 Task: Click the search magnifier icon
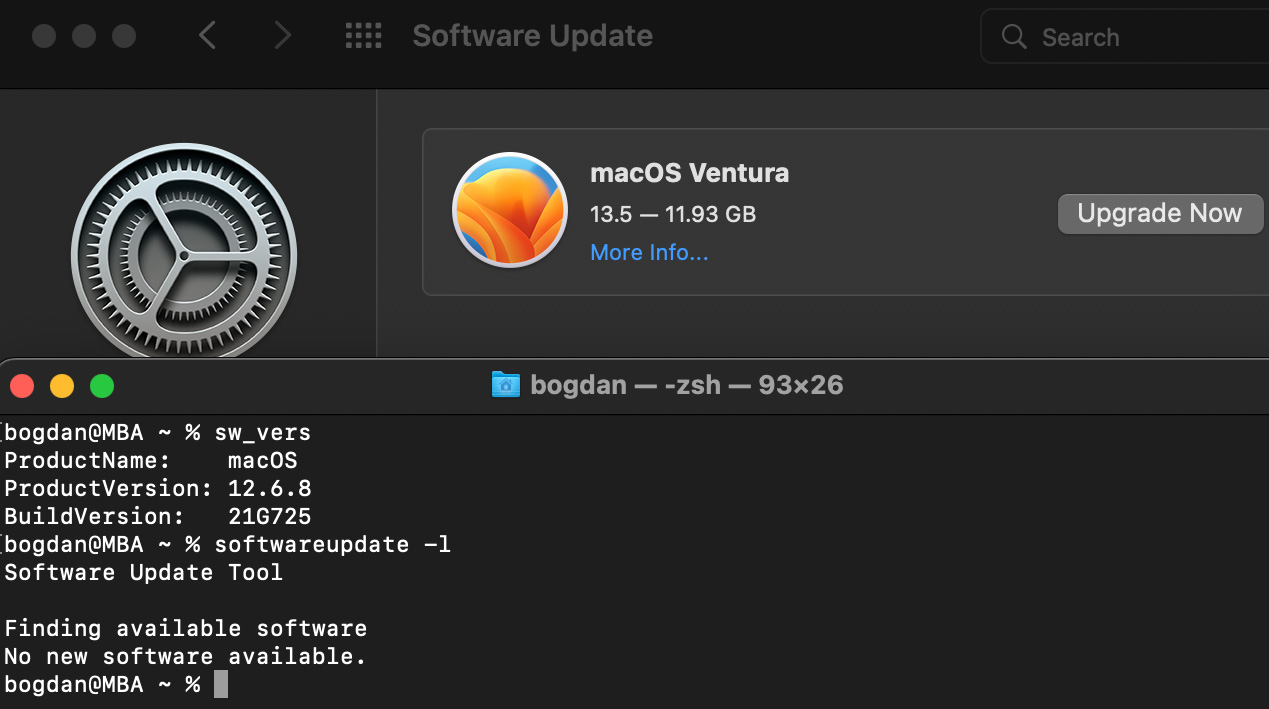coord(1014,37)
